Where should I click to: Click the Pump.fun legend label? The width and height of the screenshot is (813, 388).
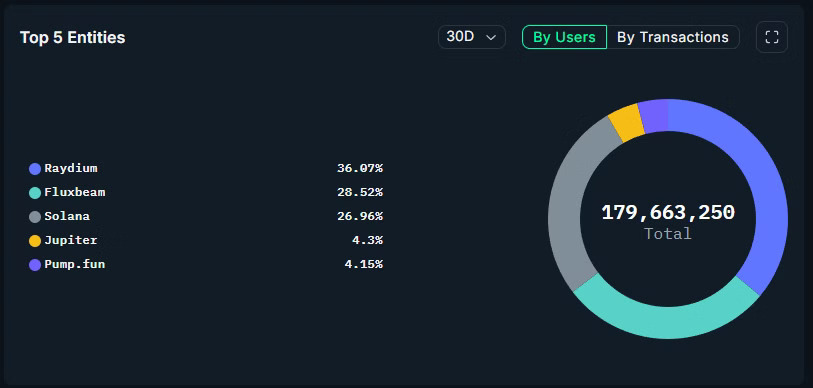coord(75,264)
